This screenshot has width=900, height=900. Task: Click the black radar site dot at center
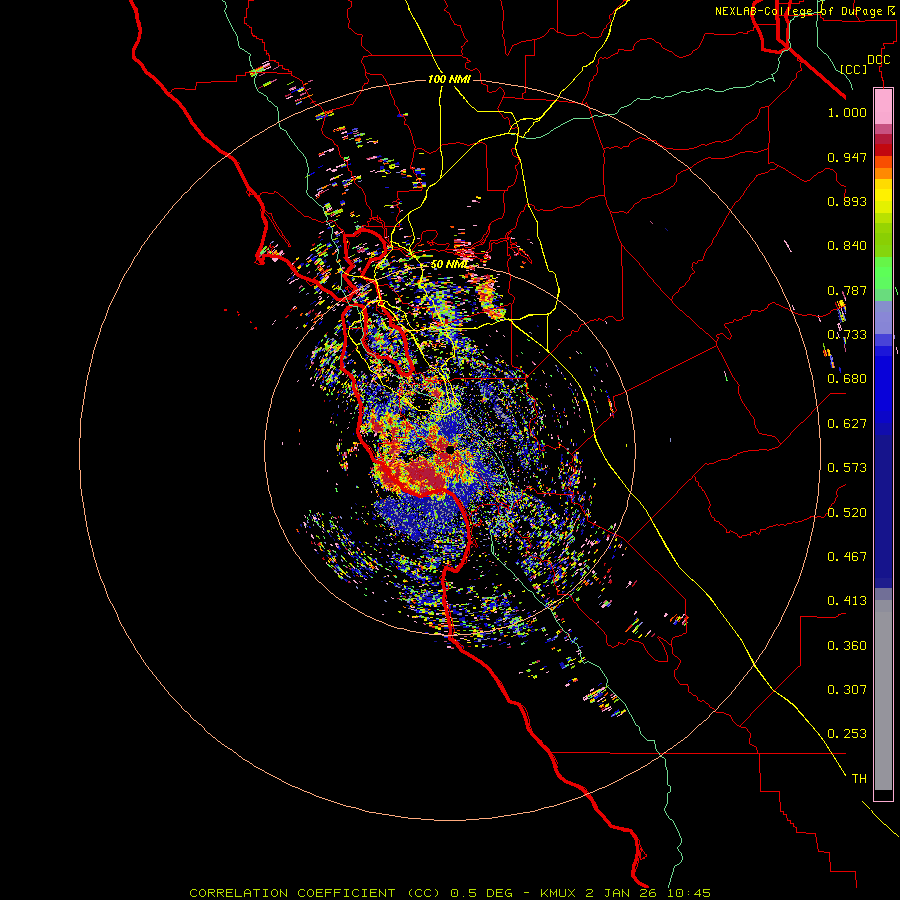(x=450, y=449)
